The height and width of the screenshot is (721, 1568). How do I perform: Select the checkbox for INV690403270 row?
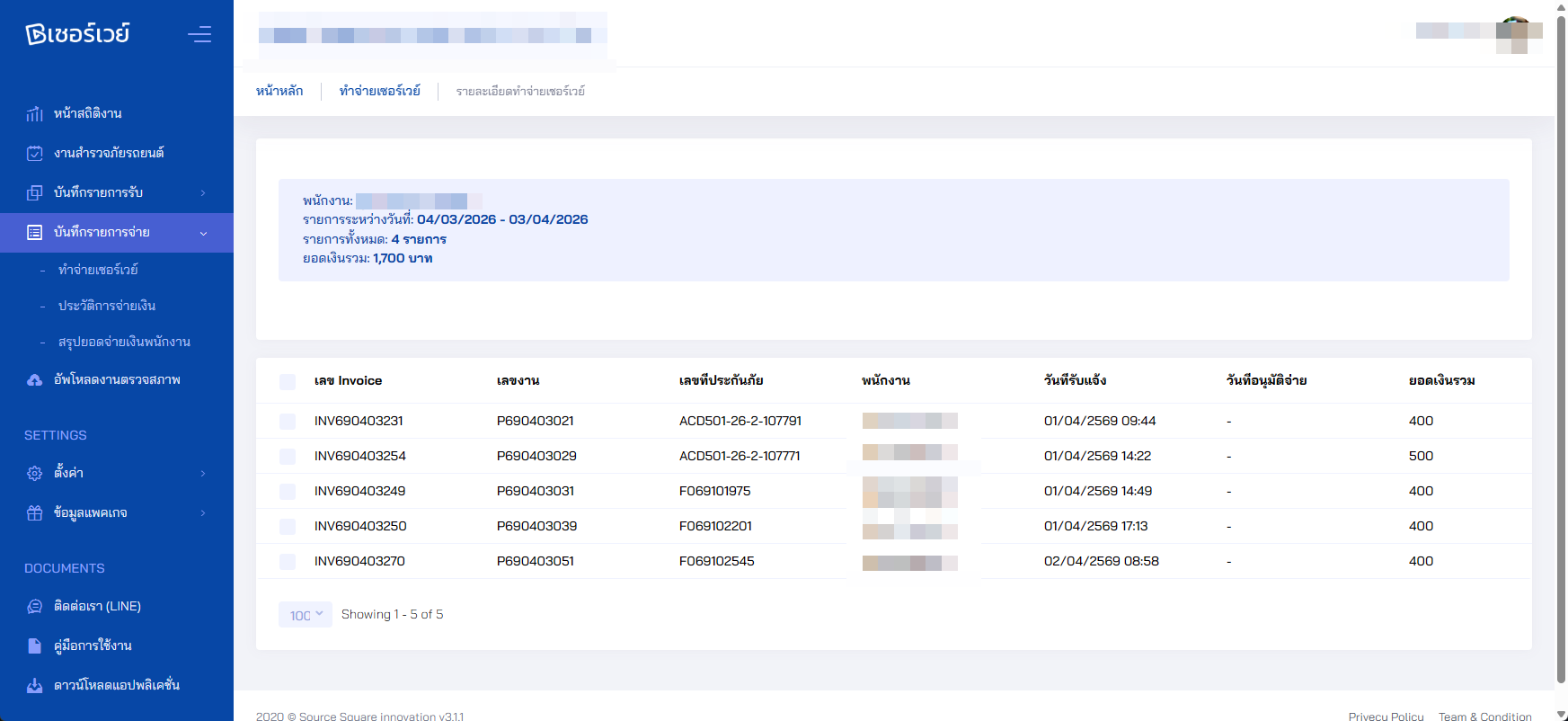point(288,562)
